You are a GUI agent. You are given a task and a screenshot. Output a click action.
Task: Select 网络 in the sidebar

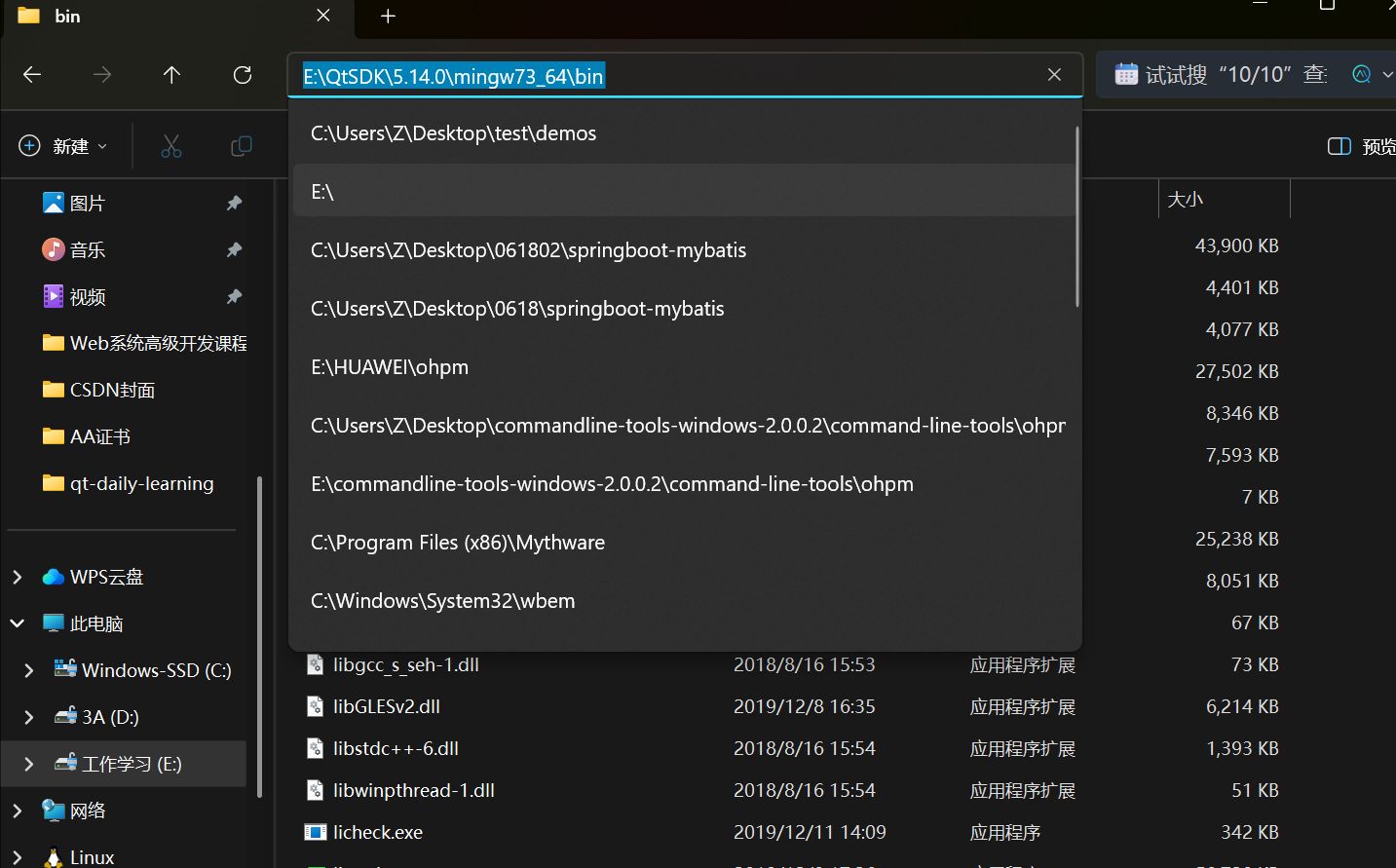(74, 811)
